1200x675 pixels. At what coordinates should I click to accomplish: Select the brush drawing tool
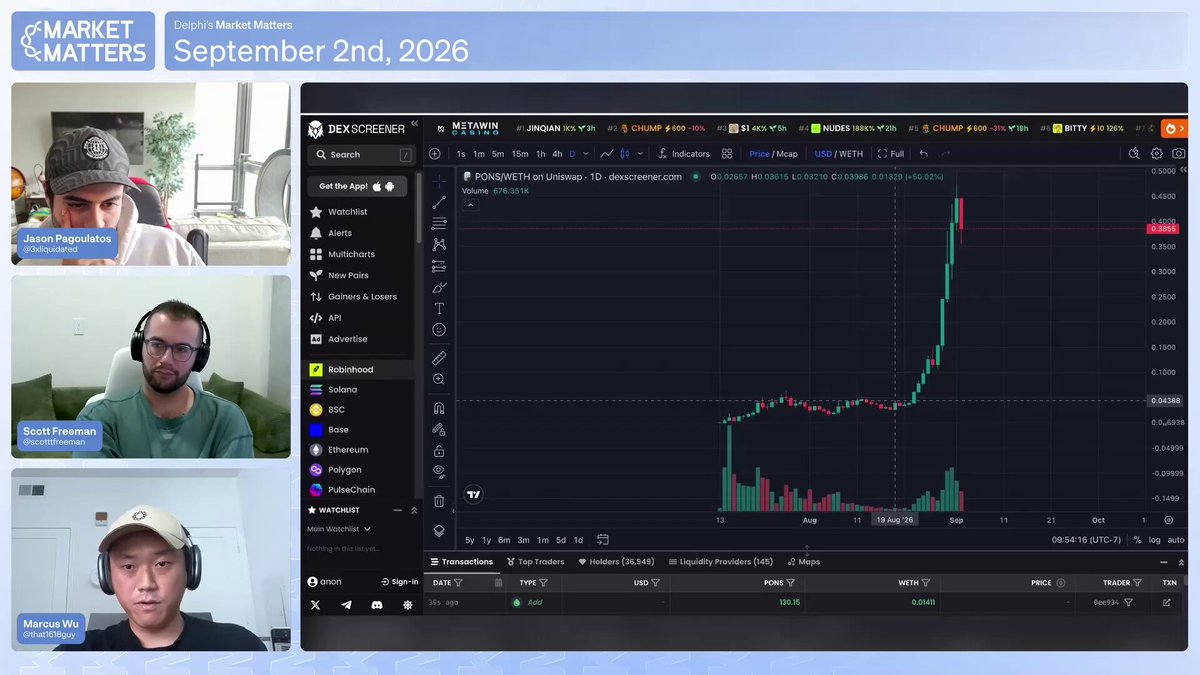439,287
